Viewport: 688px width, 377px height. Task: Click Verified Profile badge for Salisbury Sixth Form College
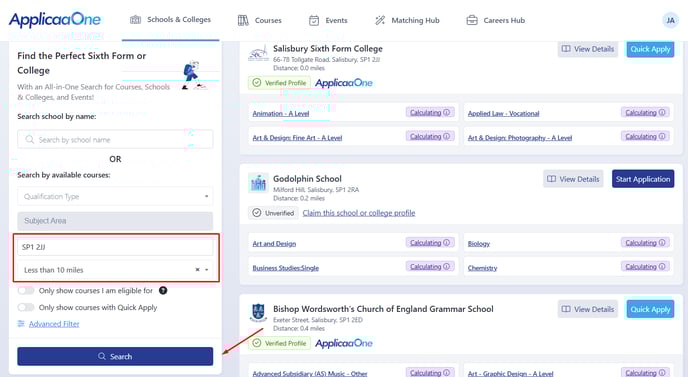tap(279, 83)
